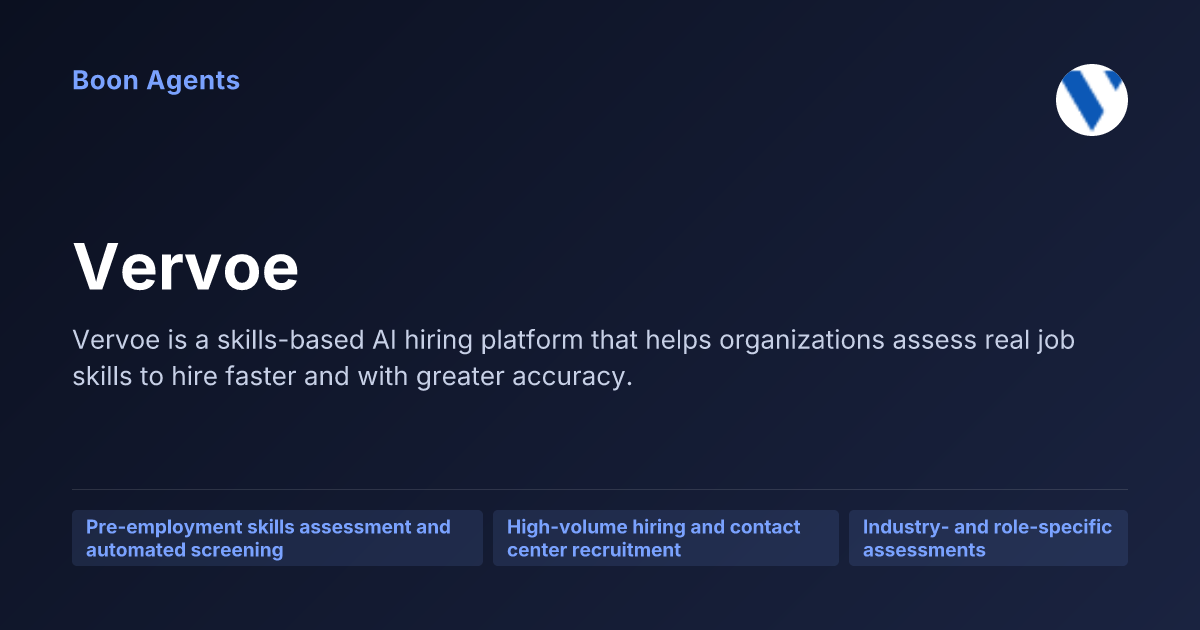Select Pre-employment skills assessment tag
This screenshot has height=630, width=1200.
277,538
